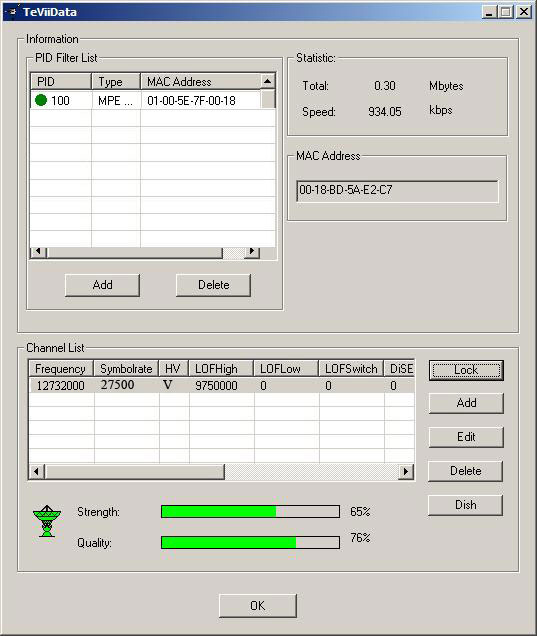Image resolution: width=537 pixels, height=636 pixels.
Task: Edit the selected channel
Action: (x=466, y=437)
